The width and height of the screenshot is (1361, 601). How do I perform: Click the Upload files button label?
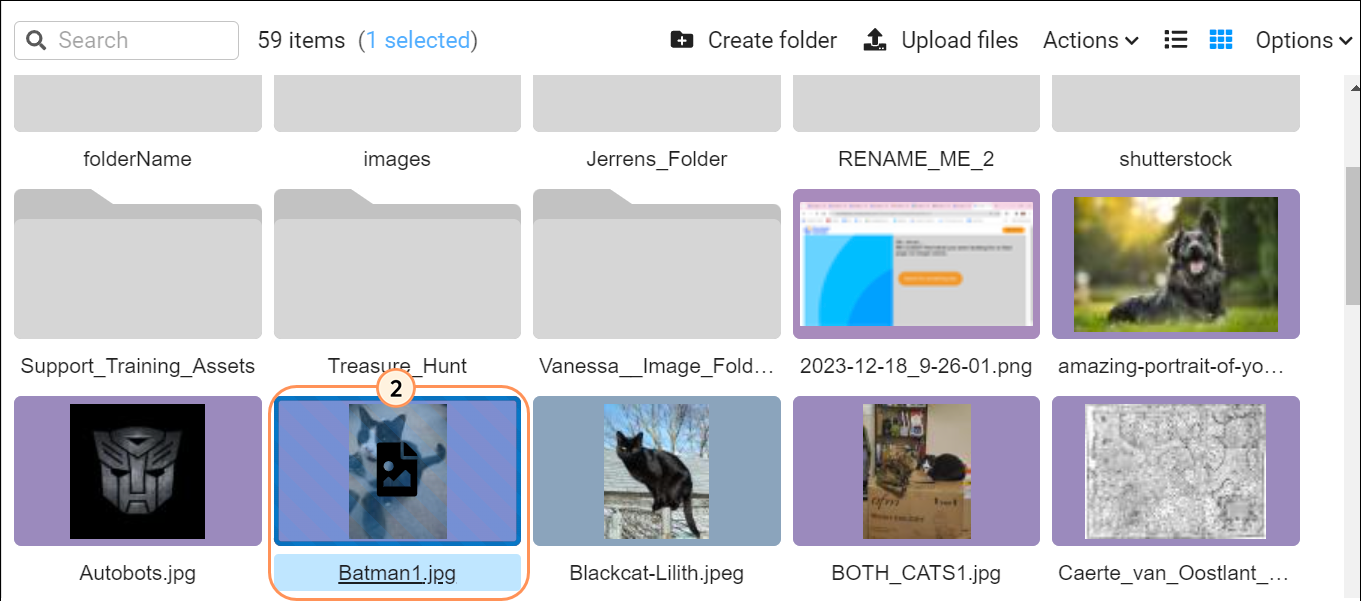pos(959,40)
